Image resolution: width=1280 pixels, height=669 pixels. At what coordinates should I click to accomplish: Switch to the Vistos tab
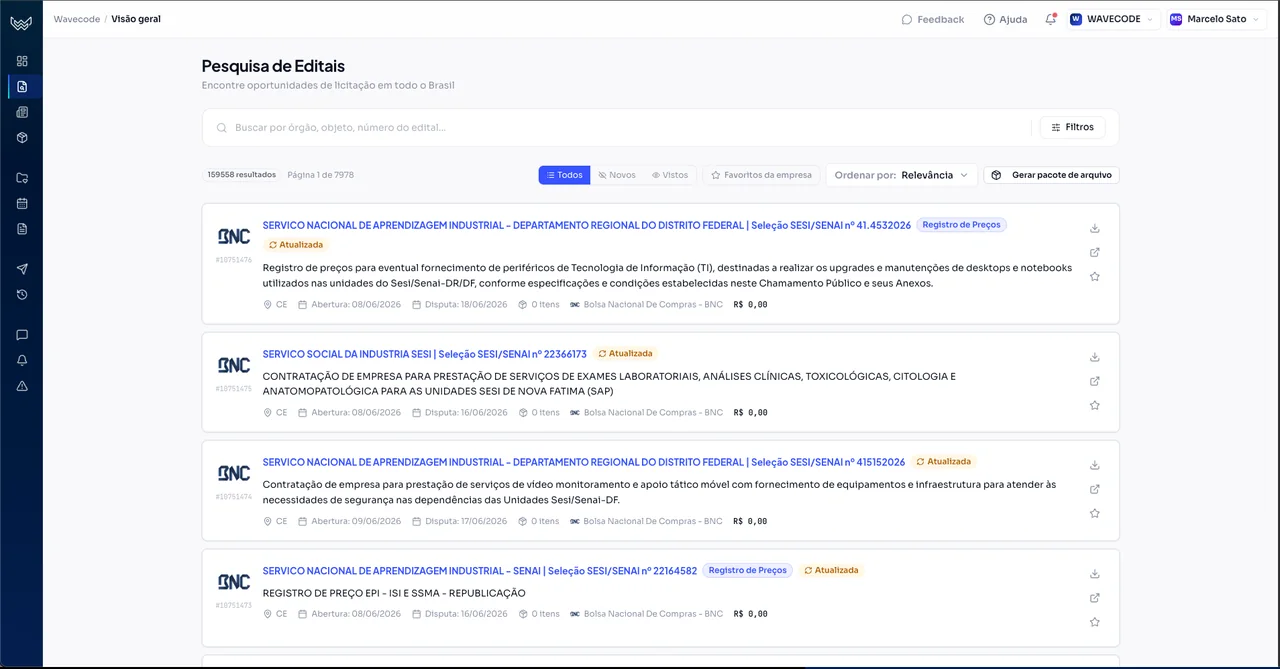(670, 175)
